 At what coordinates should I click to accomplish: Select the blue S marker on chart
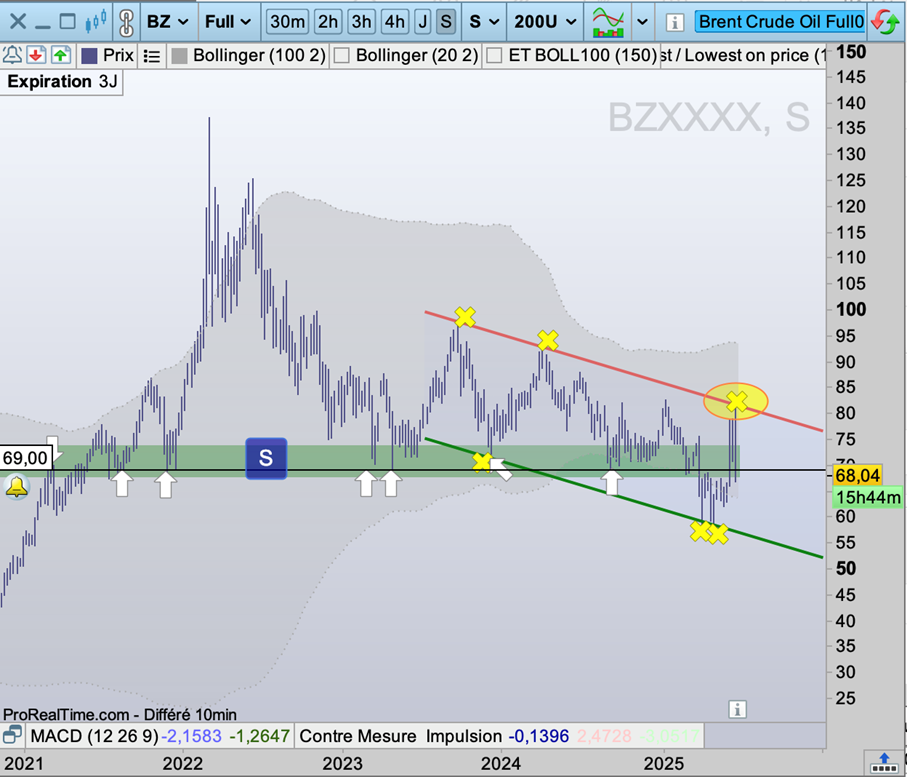[266, 458]
